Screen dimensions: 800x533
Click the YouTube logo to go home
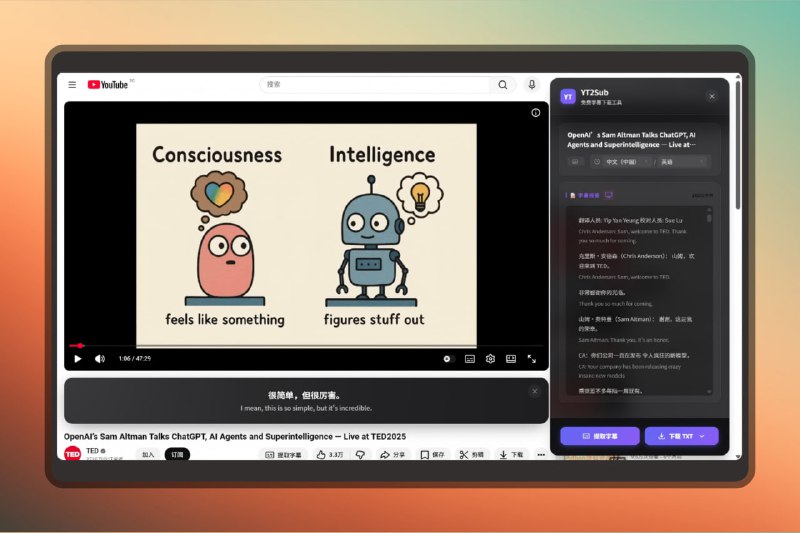(x=108, y=85)
